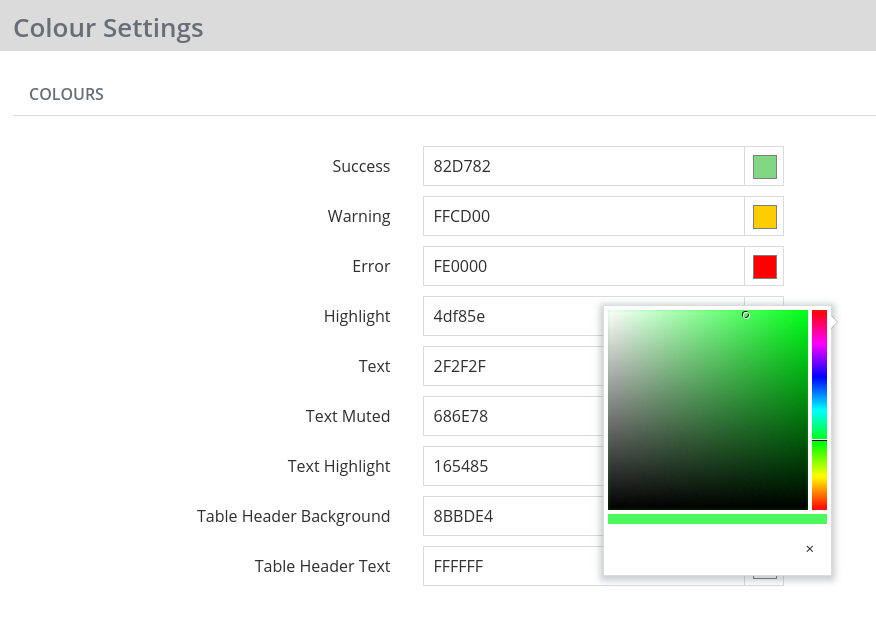This screenshot has width=876, height=627.
Task: Click the colour picker selection circle marker
Action: coord(745,315)
